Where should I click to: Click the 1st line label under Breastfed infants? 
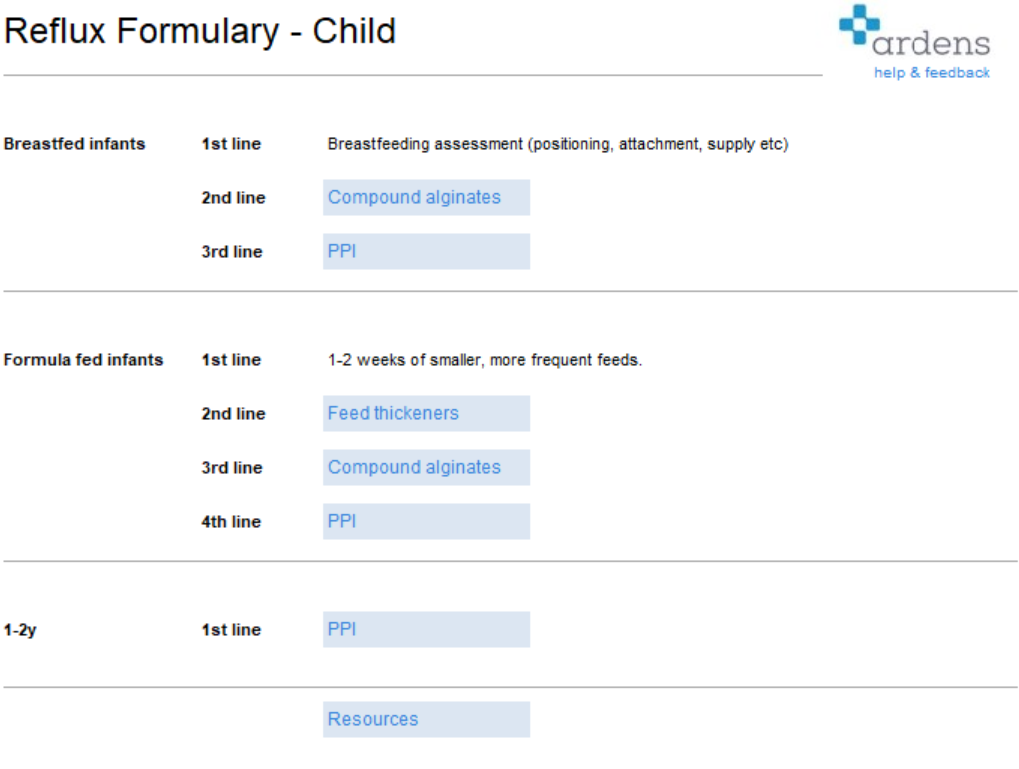tap(231, 144)
